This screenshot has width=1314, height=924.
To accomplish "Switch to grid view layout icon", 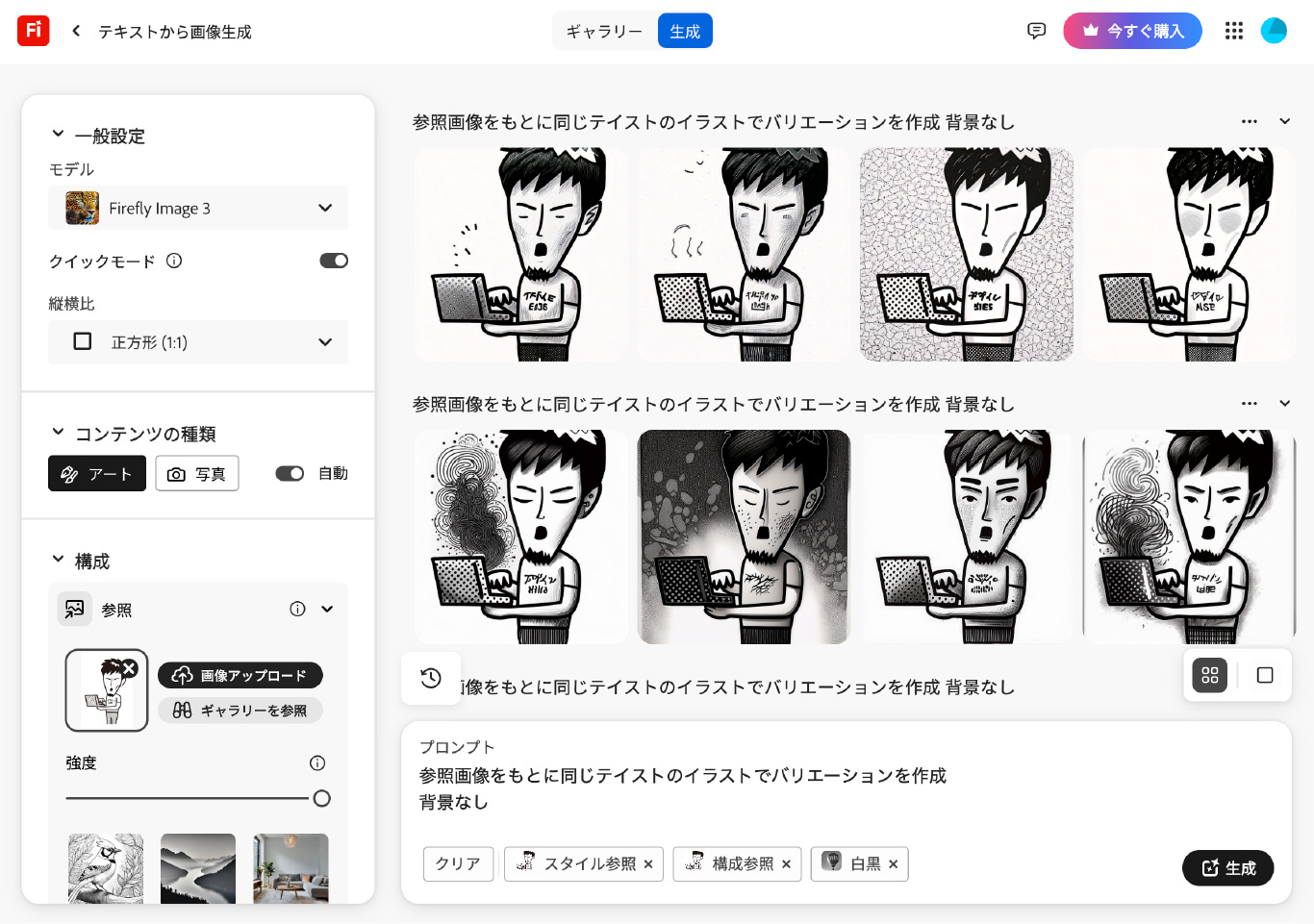I will click(1210, 675).
